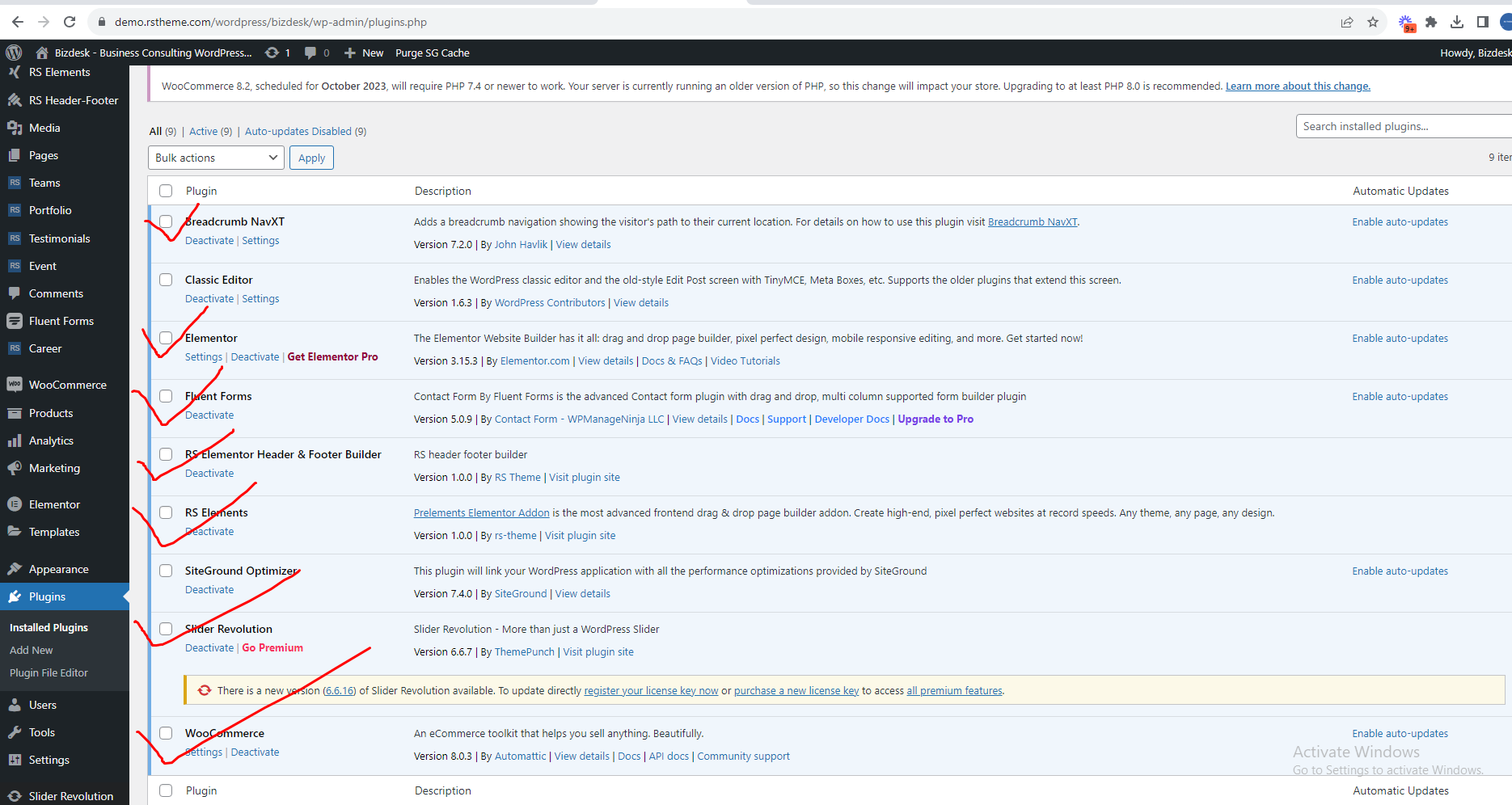
Task: Filter by Auto-updates Disabled (9)
Action: click(306, 131)
